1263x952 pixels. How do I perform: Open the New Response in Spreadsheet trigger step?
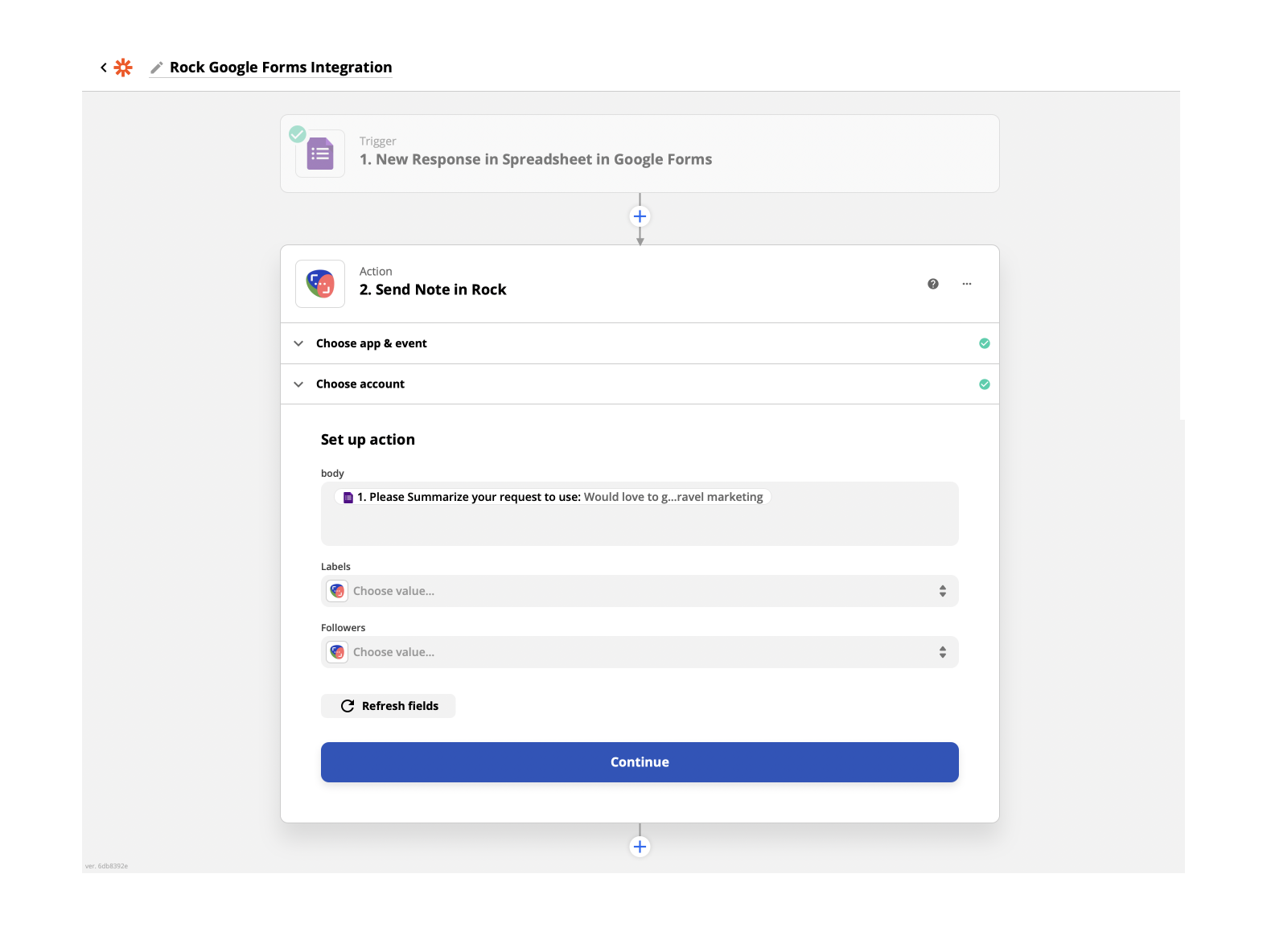[x=640, y=154]
